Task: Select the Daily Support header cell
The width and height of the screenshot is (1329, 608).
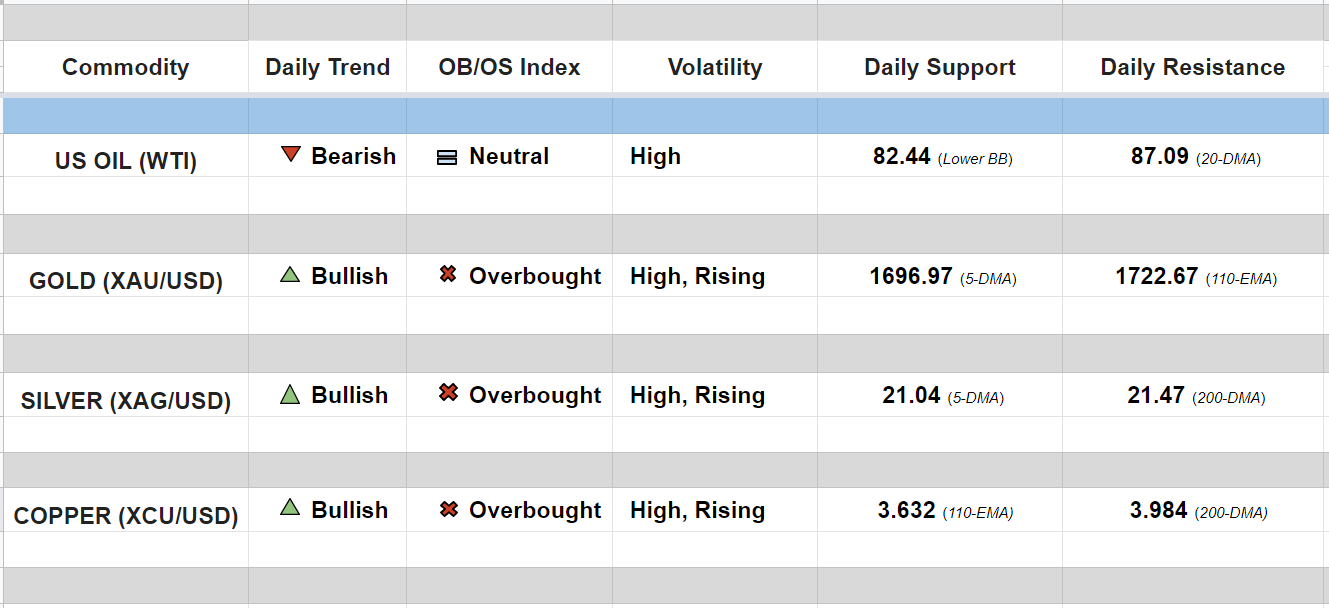Action: (x=939, y=67)
